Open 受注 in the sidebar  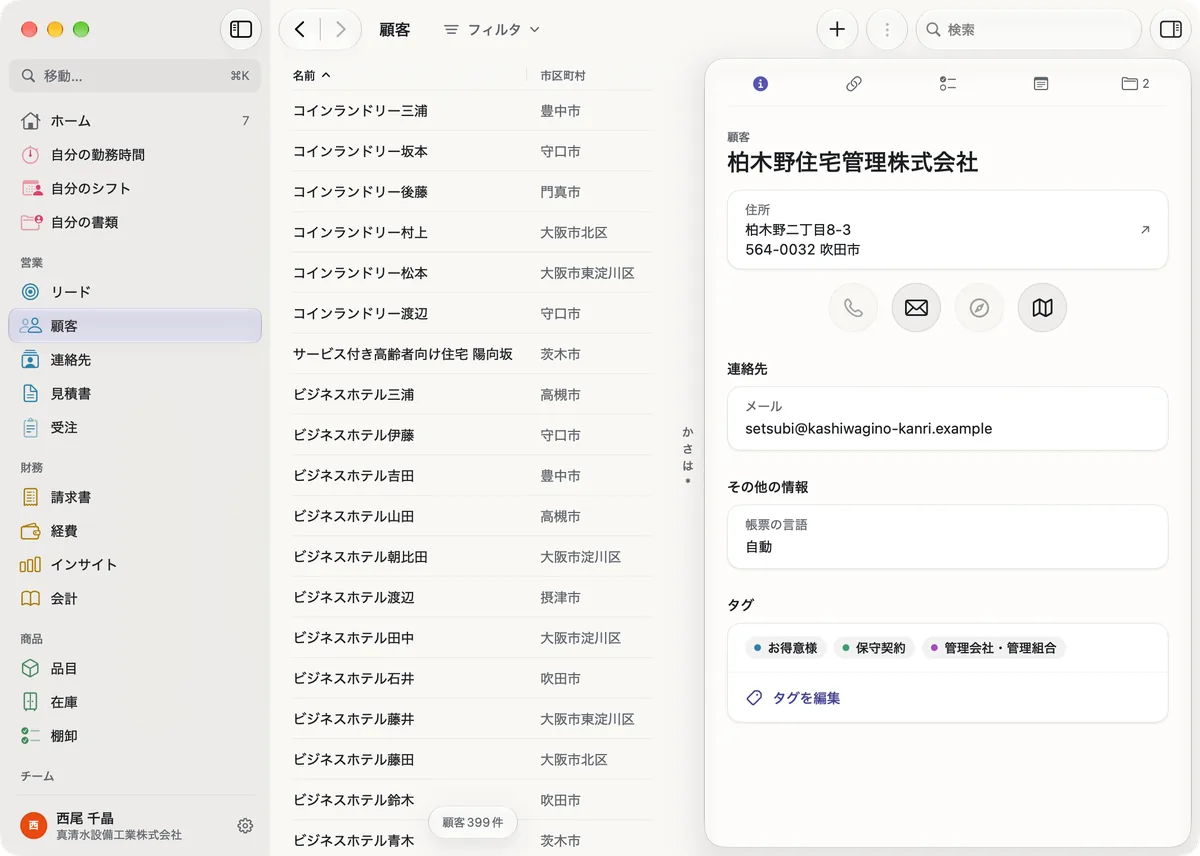(x=135, y=427)
